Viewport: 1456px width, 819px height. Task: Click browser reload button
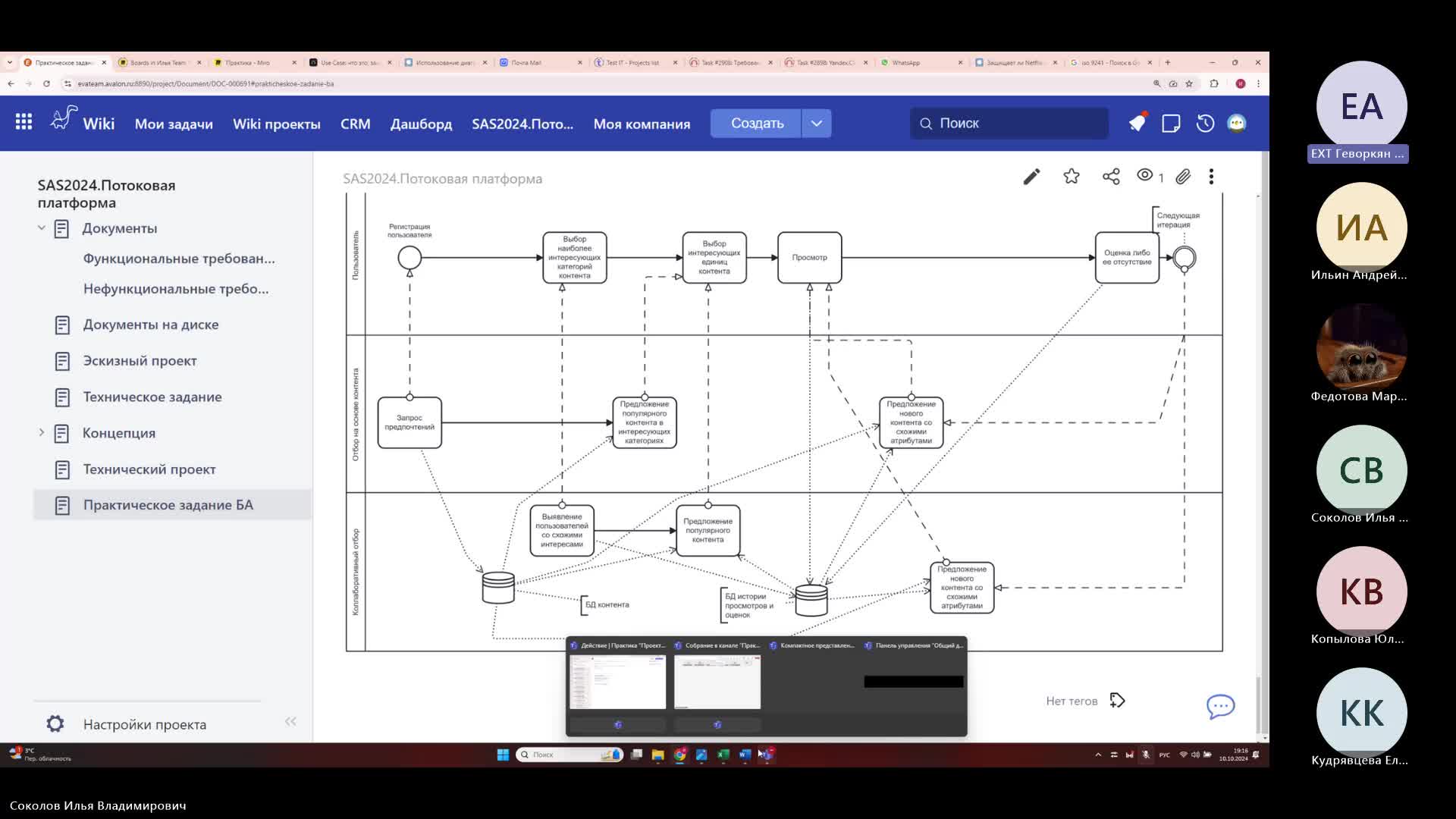pyautogui.click(x=46, y=83)
